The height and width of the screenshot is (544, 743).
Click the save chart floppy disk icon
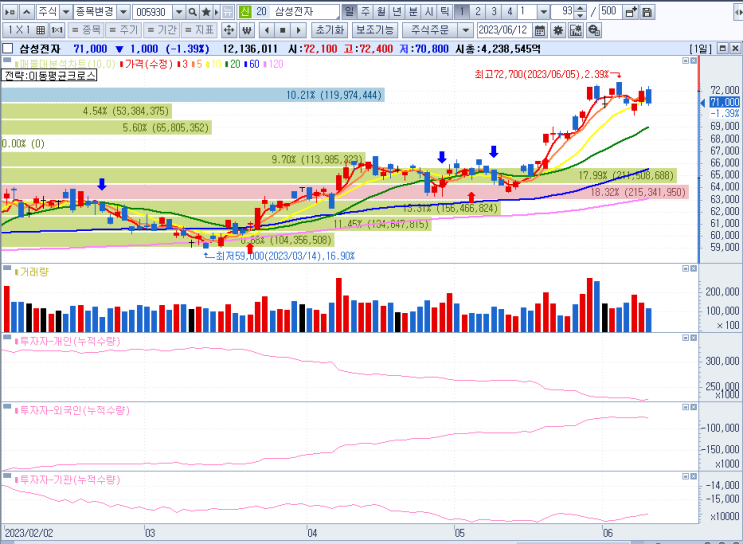coord(647,12)
